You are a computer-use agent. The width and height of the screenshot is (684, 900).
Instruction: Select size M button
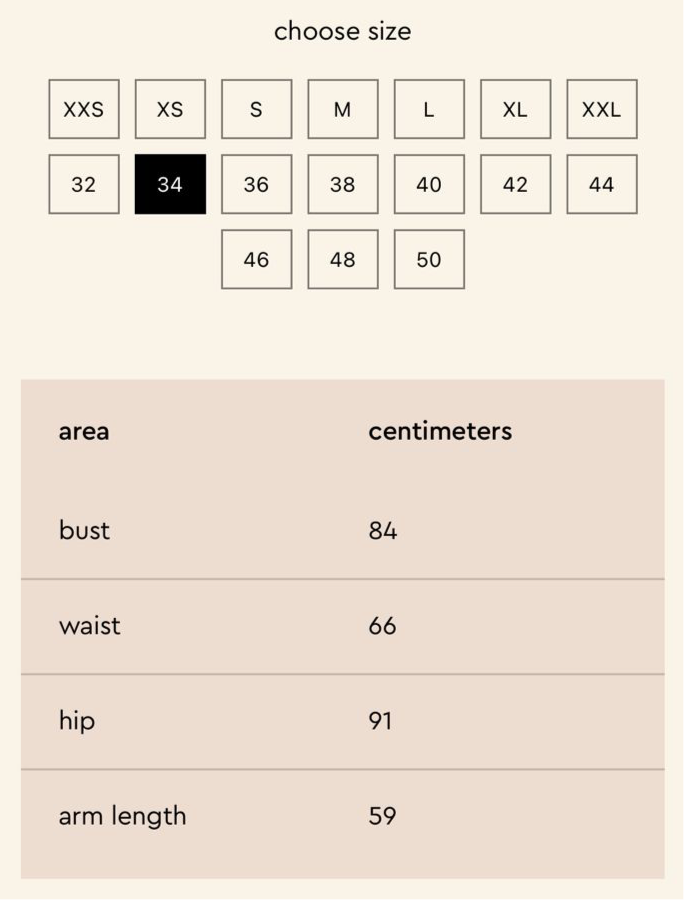342,109
